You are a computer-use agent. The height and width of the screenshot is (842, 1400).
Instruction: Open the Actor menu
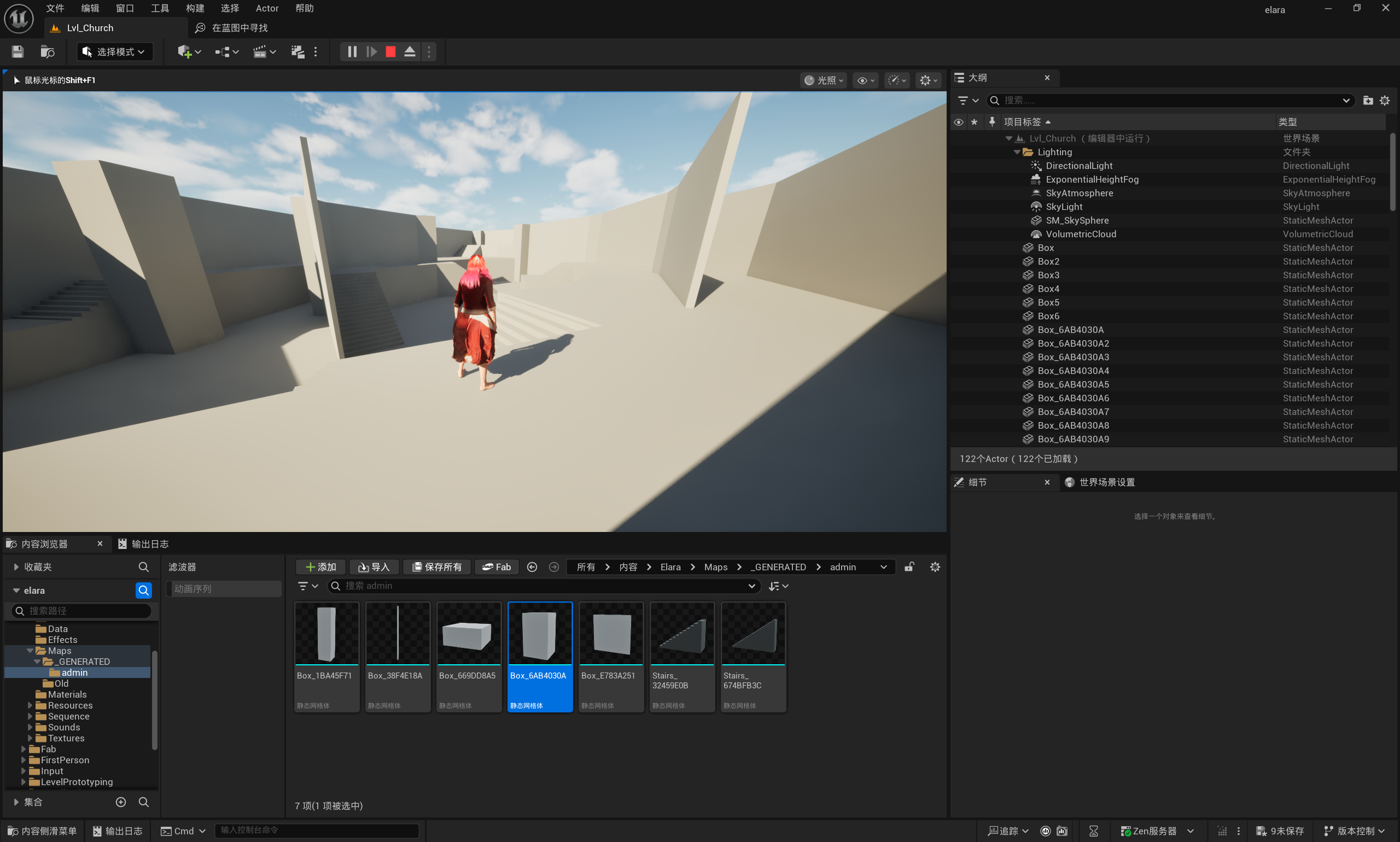coord(267,8)
